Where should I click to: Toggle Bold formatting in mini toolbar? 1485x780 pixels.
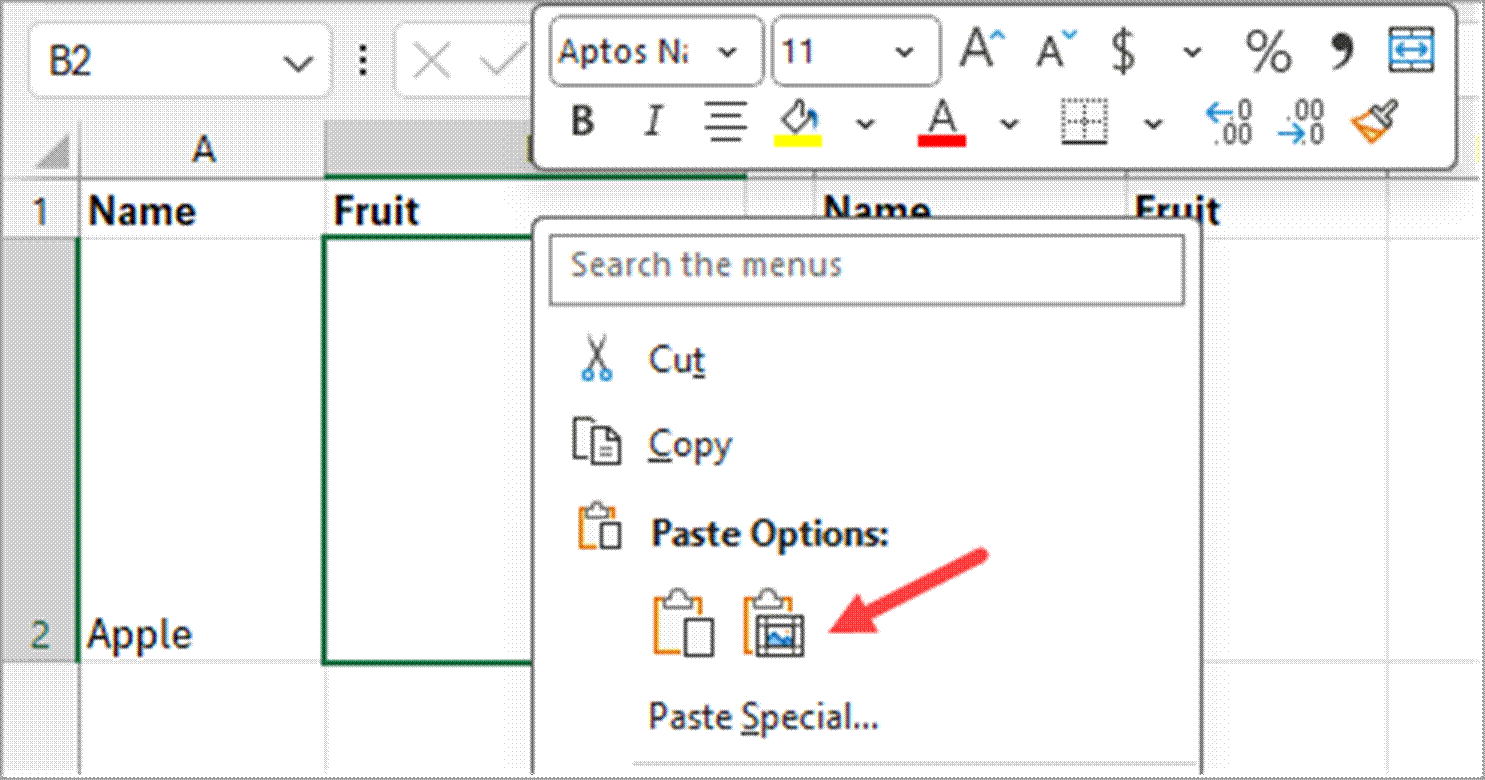tap(583, 122)
